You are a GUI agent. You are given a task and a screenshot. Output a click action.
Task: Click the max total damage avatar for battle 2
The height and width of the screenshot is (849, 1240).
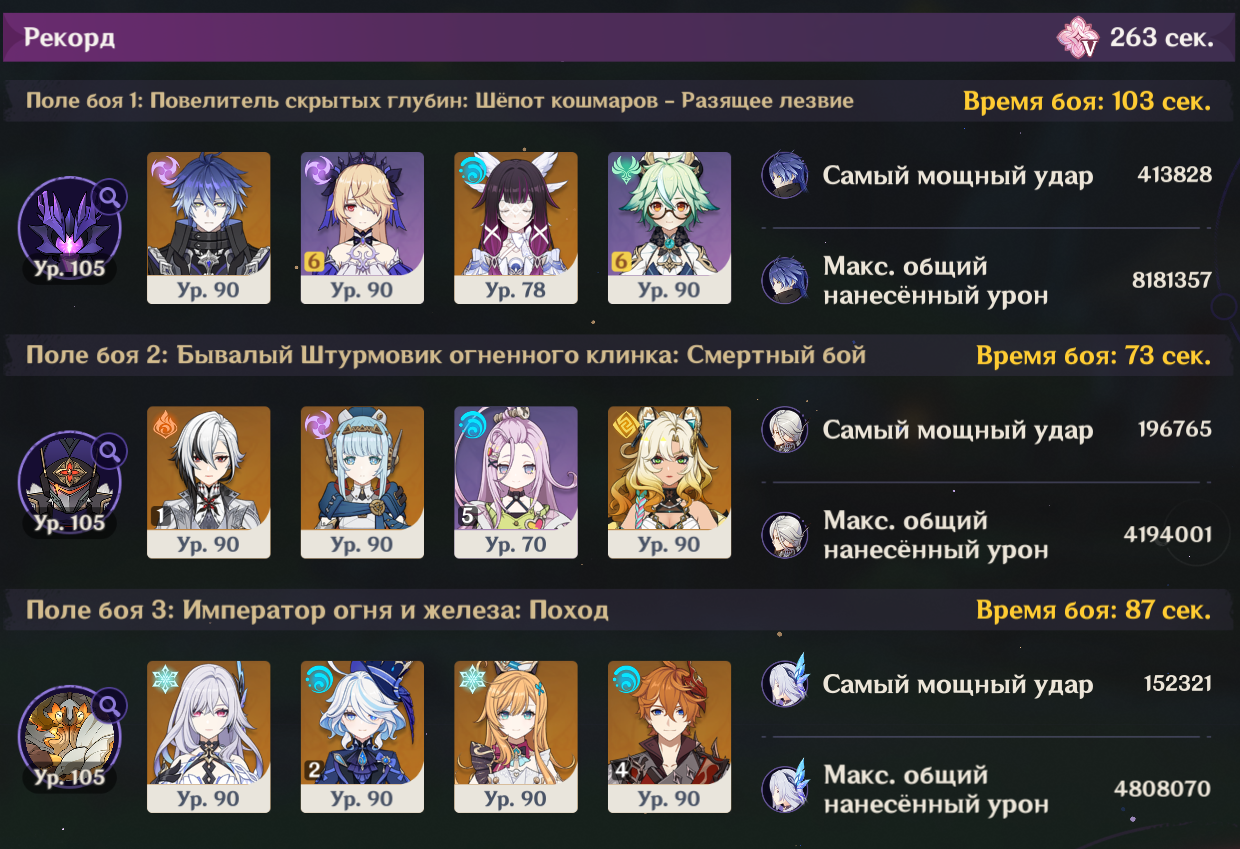pyautogui.click(x=785, y=535)
